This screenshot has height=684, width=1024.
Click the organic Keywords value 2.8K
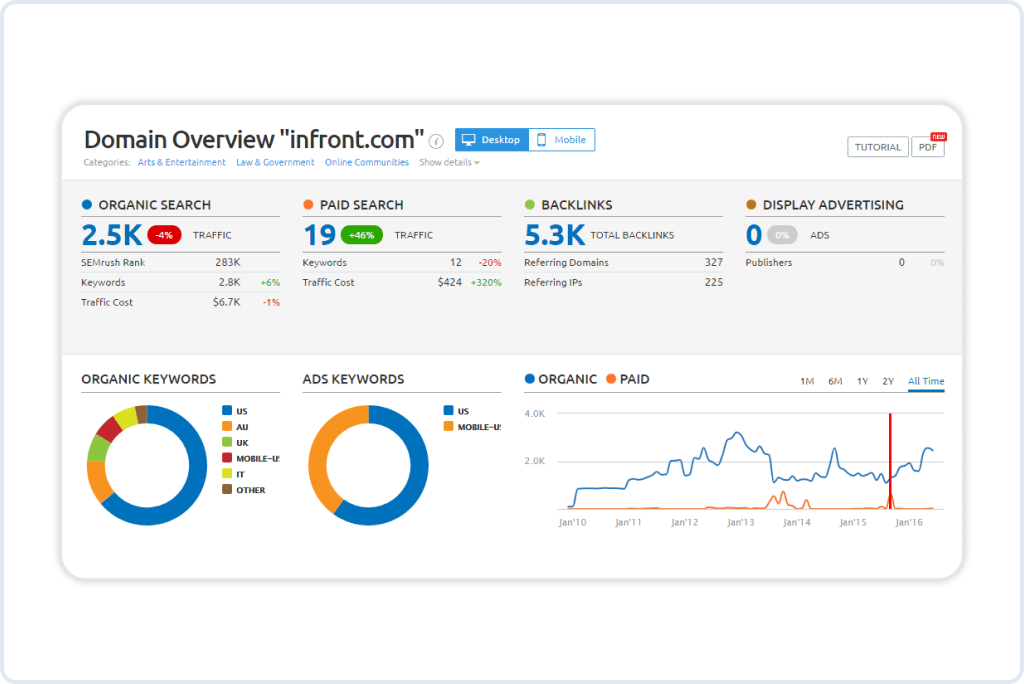click(229, 282)
